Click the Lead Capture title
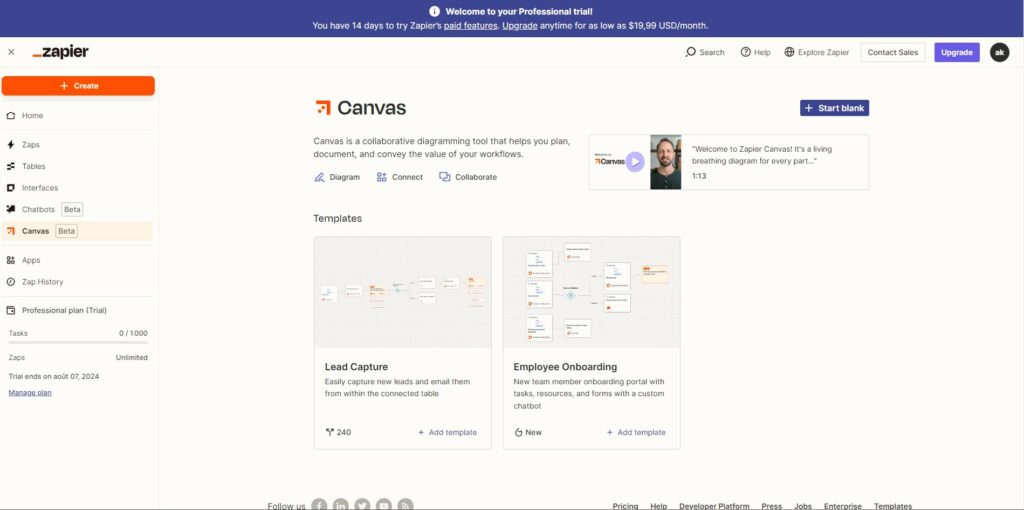This screenshot has width=1024, height=510. click(x=356, y=367)
